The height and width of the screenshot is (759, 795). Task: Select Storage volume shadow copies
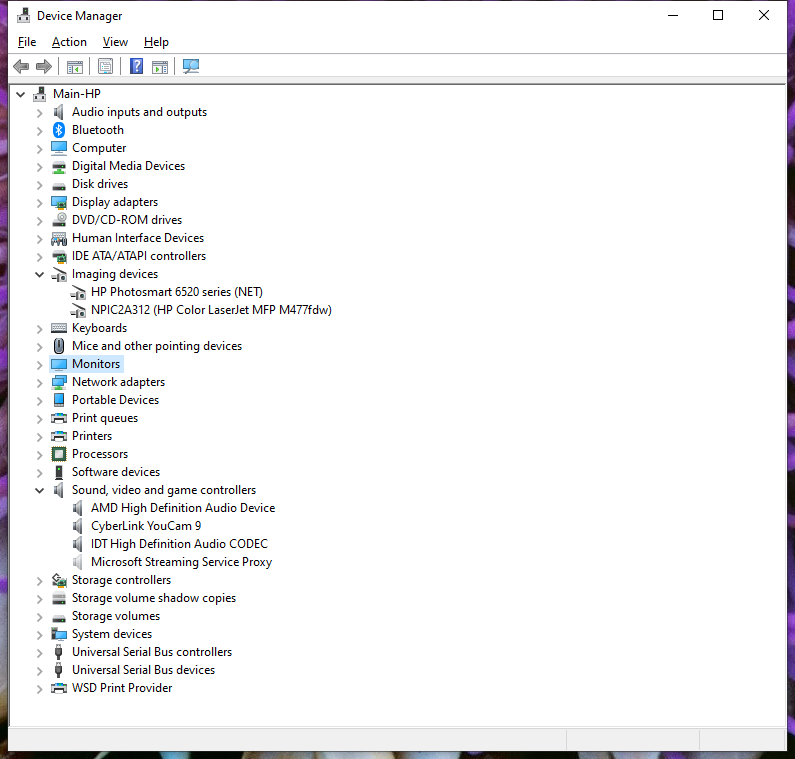pyautogui.click(x=154, y=598)
